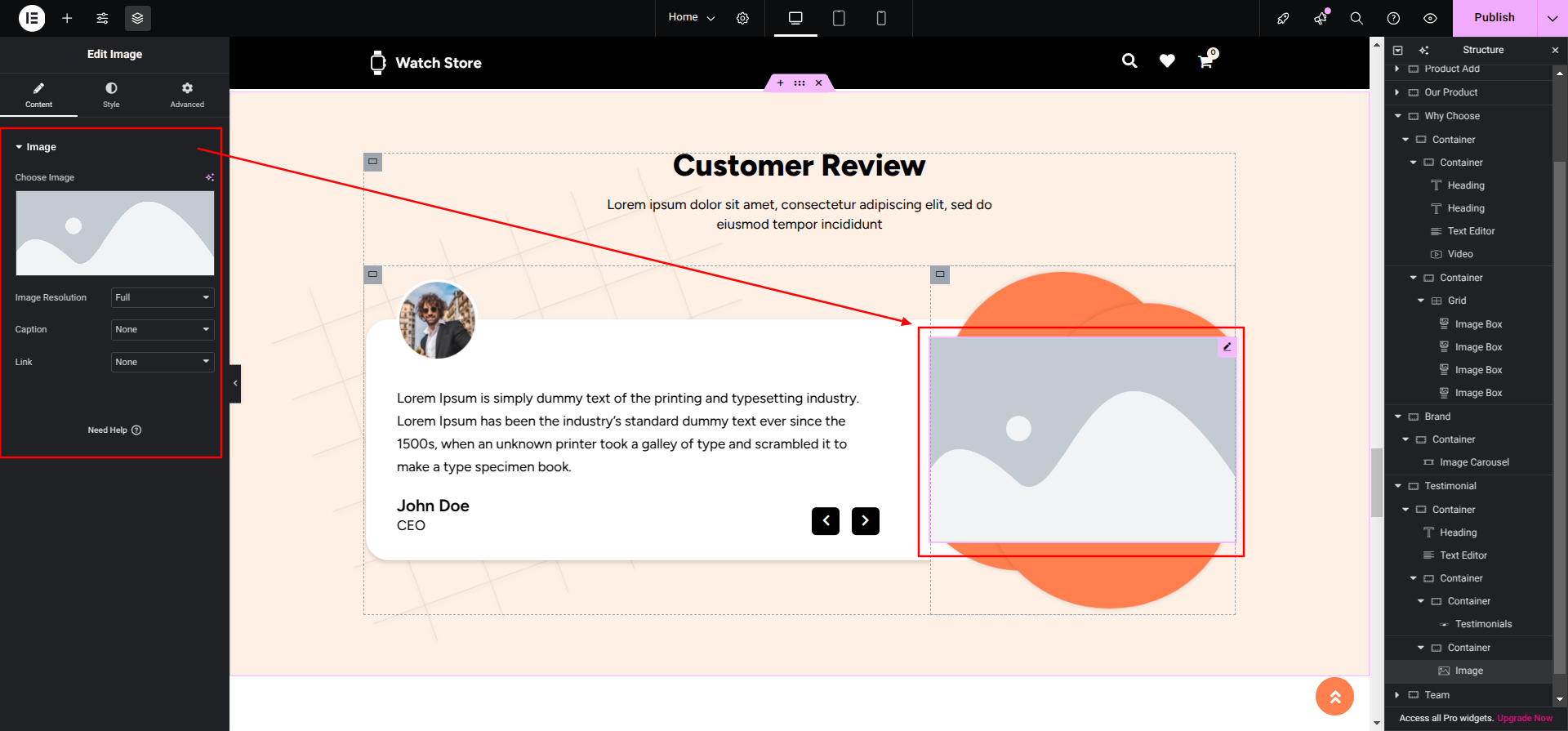
Task: Open the rocket launch icon in top bar
Action: (1283, 18)
